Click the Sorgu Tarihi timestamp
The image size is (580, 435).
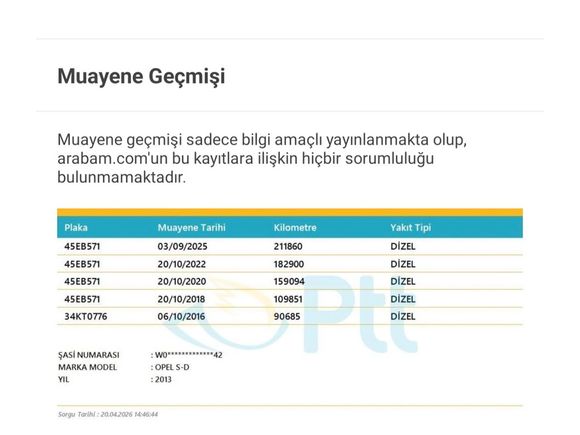pyautogui.click(x=108, y=414)
